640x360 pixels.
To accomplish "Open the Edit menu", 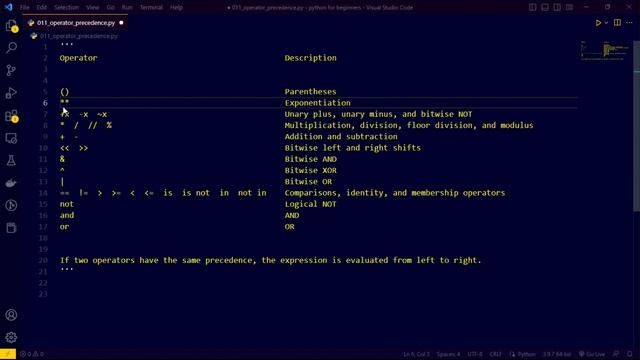I will tap(41, 7).
